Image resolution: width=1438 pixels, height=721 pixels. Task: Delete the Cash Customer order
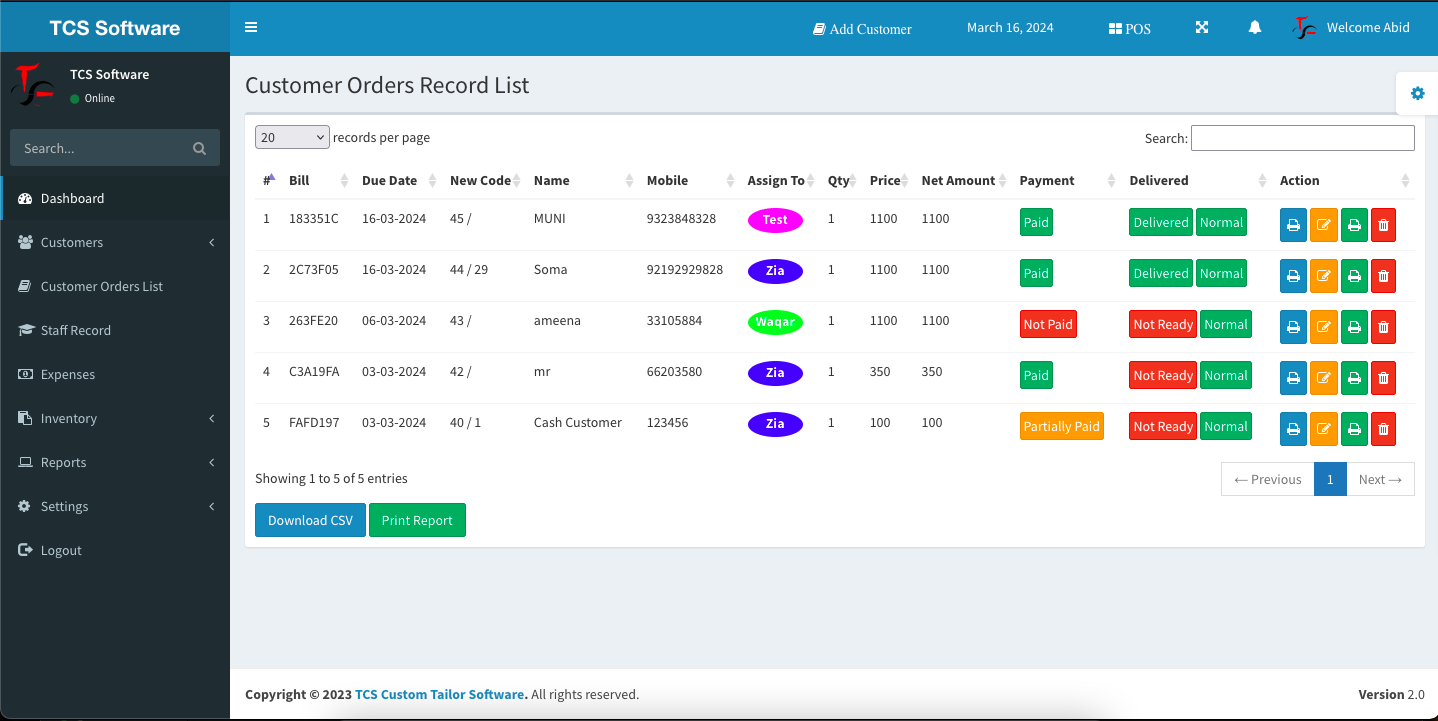(x=1384, y=428)
